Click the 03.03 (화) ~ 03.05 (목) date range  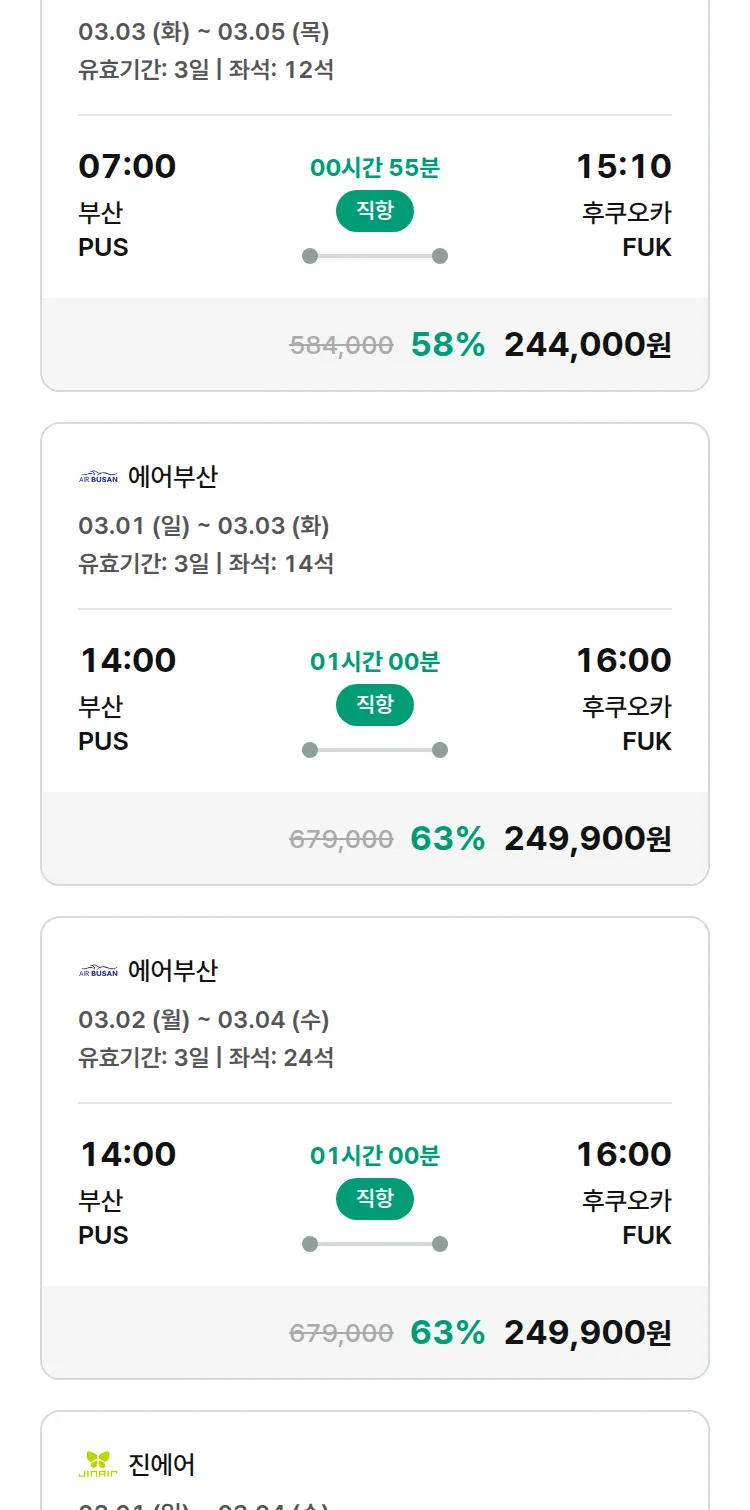coord(204,32)
